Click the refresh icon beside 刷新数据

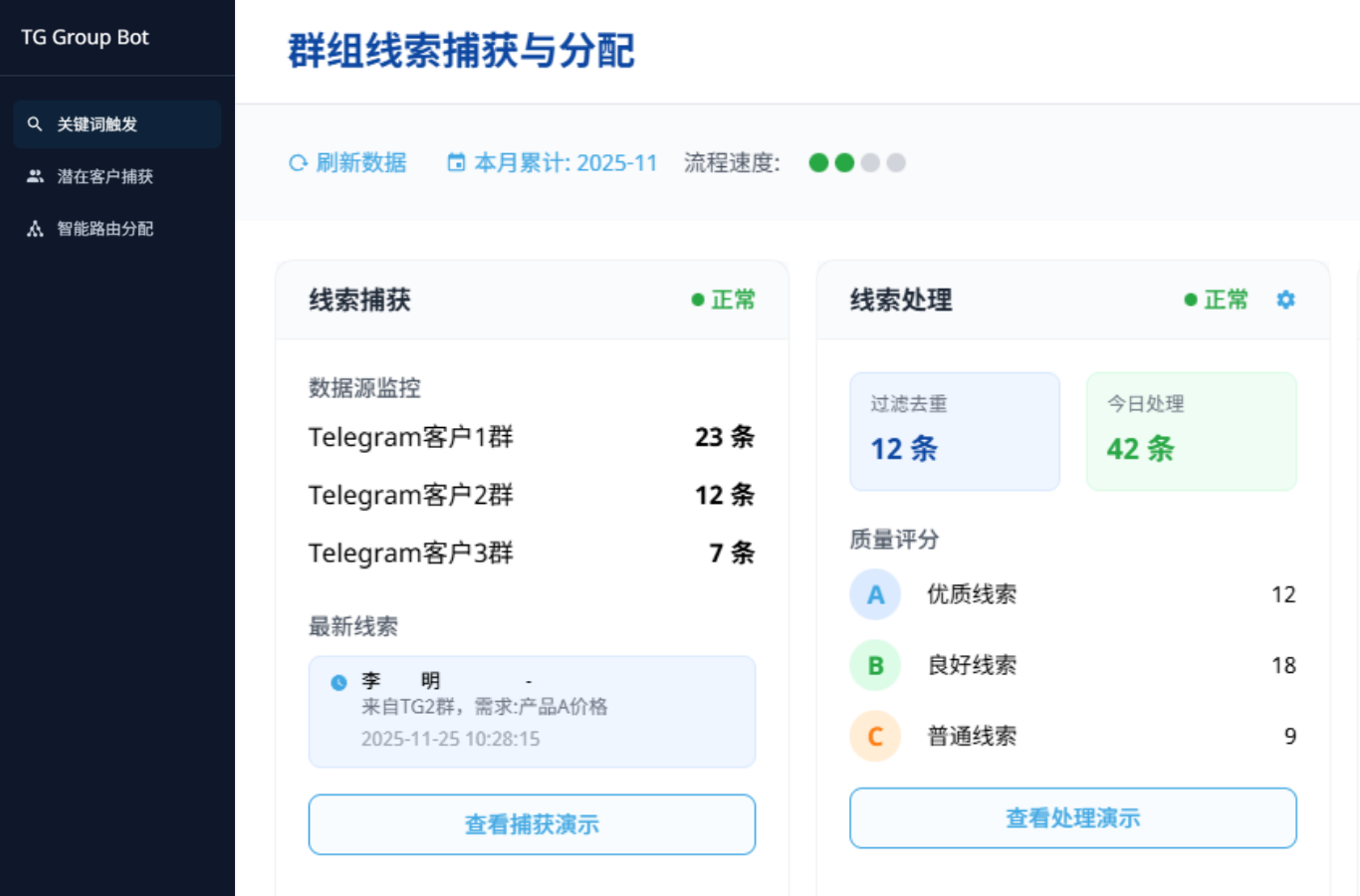point(297,162)
